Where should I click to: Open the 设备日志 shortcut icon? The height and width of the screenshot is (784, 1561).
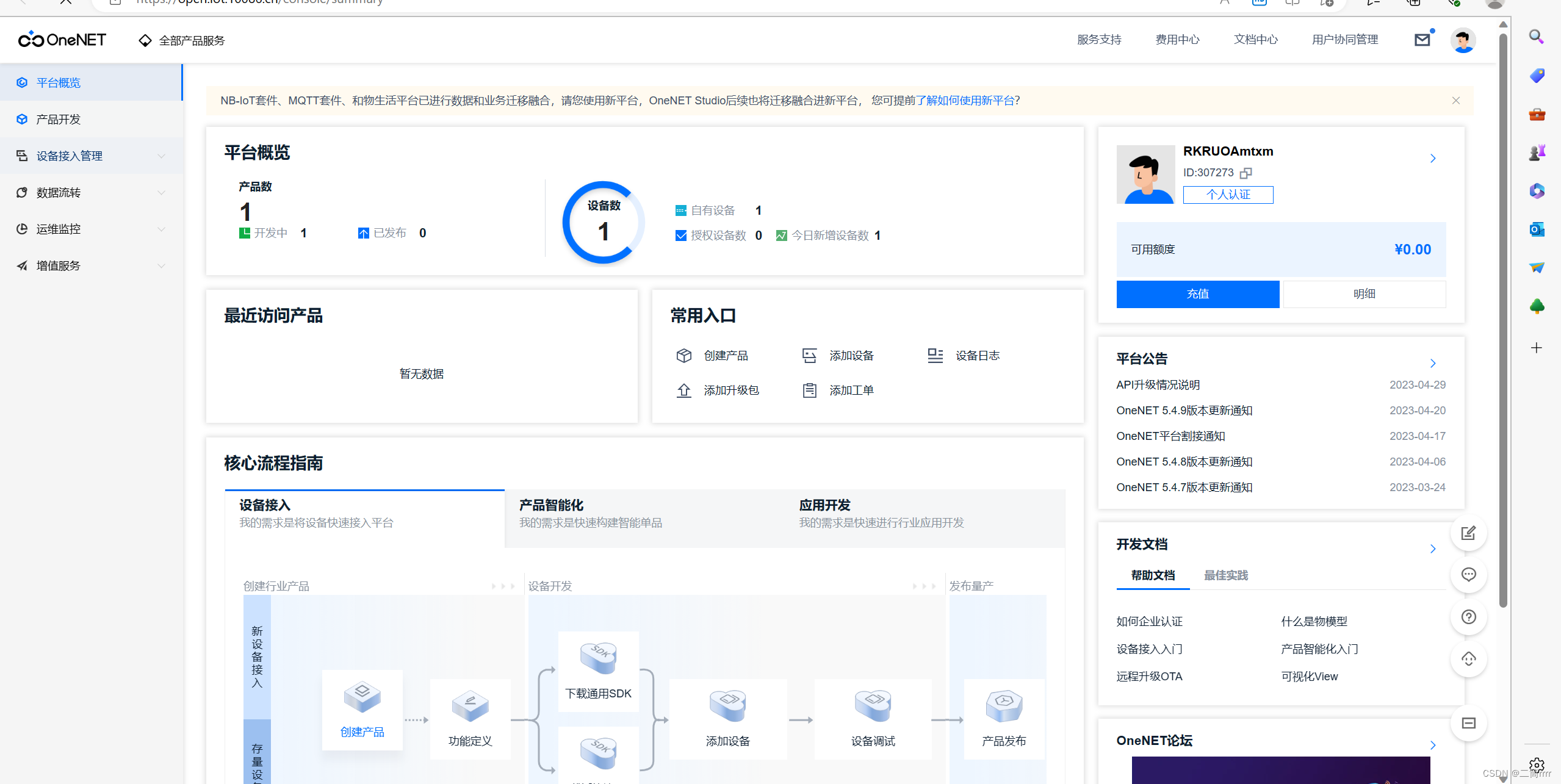935,356
